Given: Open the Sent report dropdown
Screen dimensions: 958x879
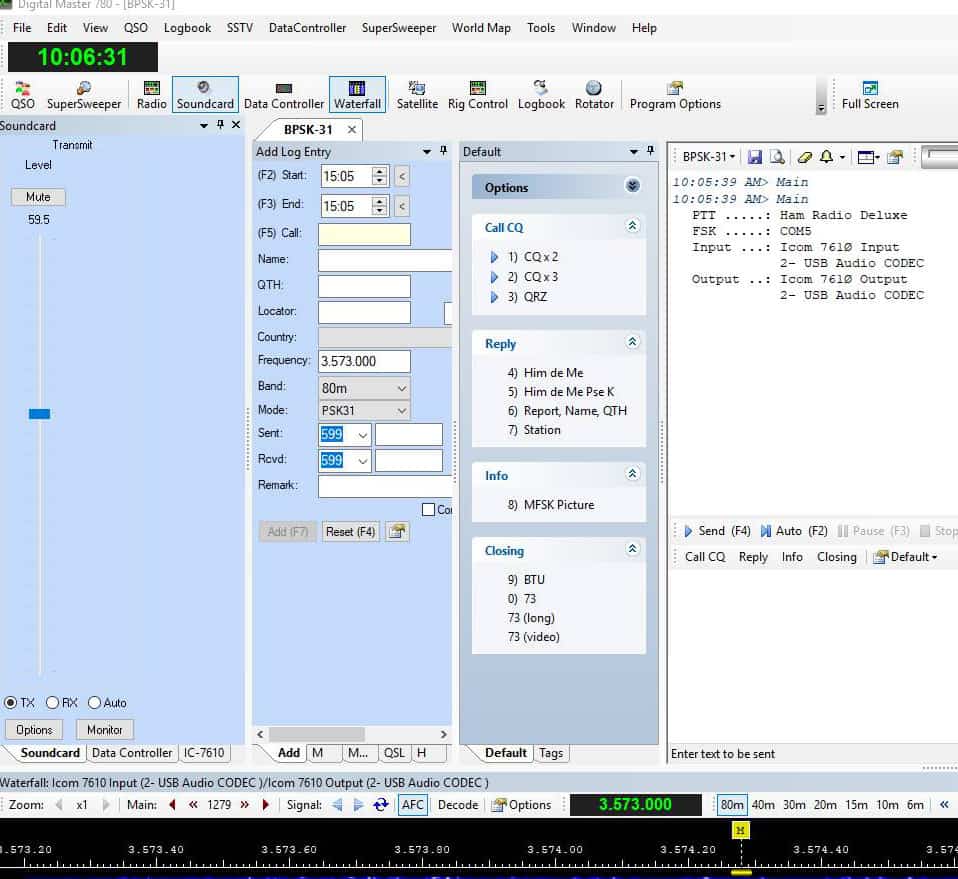Looking at the screenshot, I should pos(362,434).
